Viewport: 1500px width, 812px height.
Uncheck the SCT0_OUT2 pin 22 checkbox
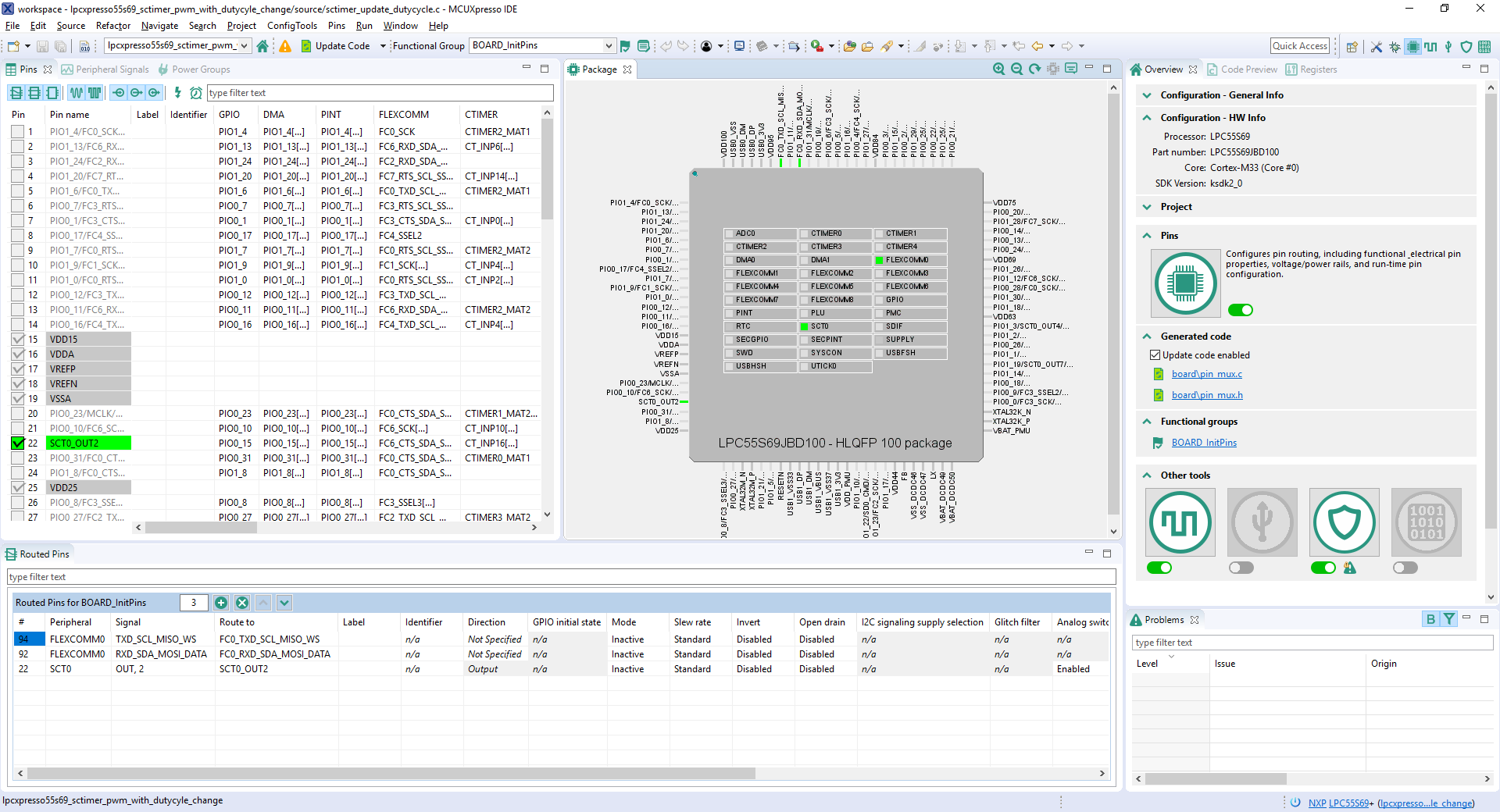(x=18, y=443)
